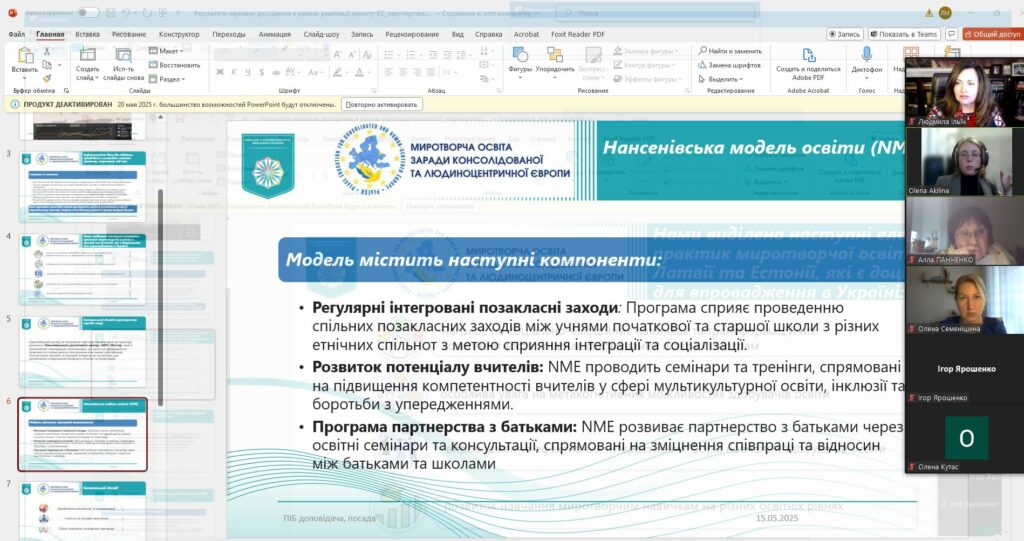The height and width of the screenshot is (541, 1024).
Task: Click the slide panel vertical scrollbar
Action: [161, 297]
